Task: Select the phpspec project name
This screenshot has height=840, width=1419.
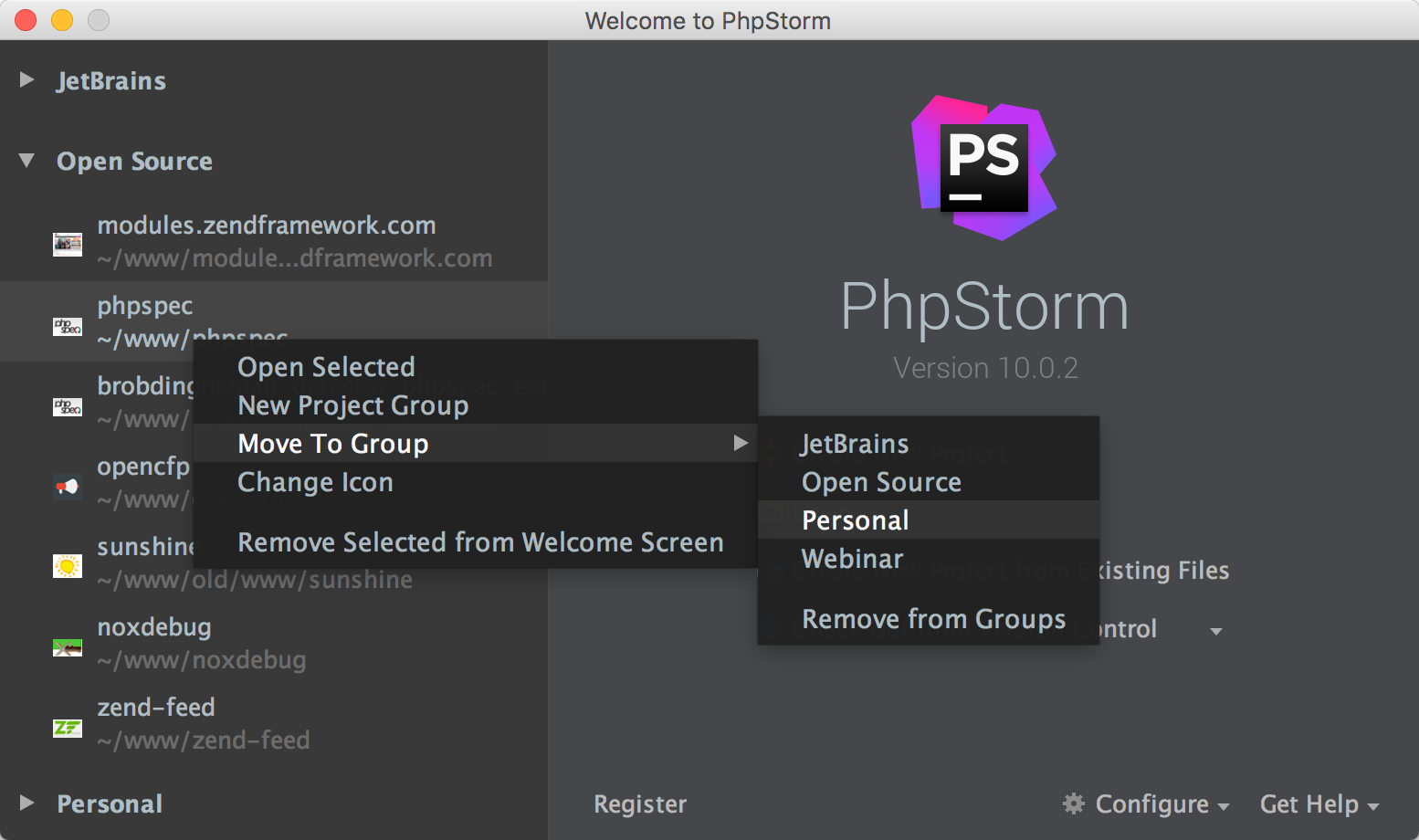Action: [145, 306]
